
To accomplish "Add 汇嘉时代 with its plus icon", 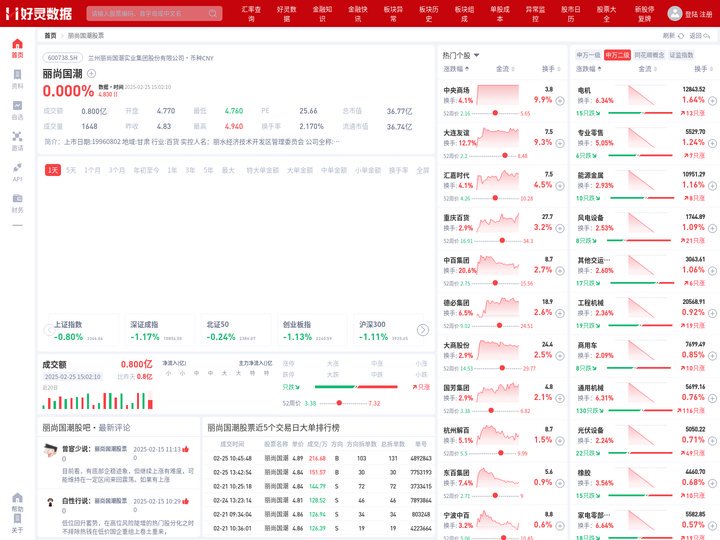I will 560,186.
